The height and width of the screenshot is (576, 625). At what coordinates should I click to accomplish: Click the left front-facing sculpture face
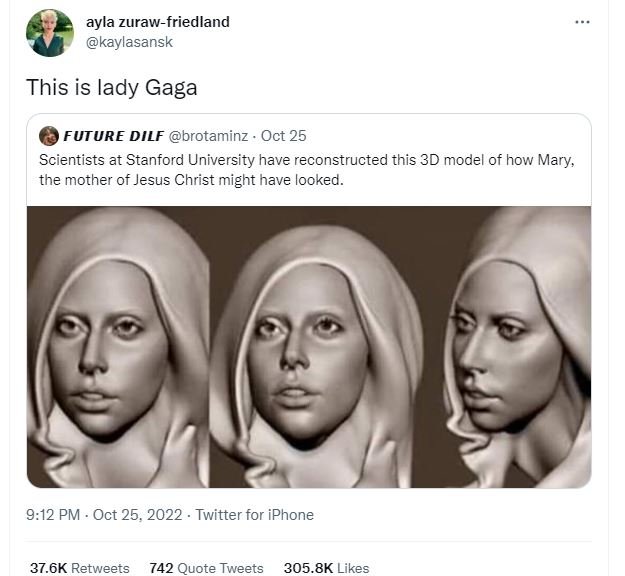click(123, 345)
